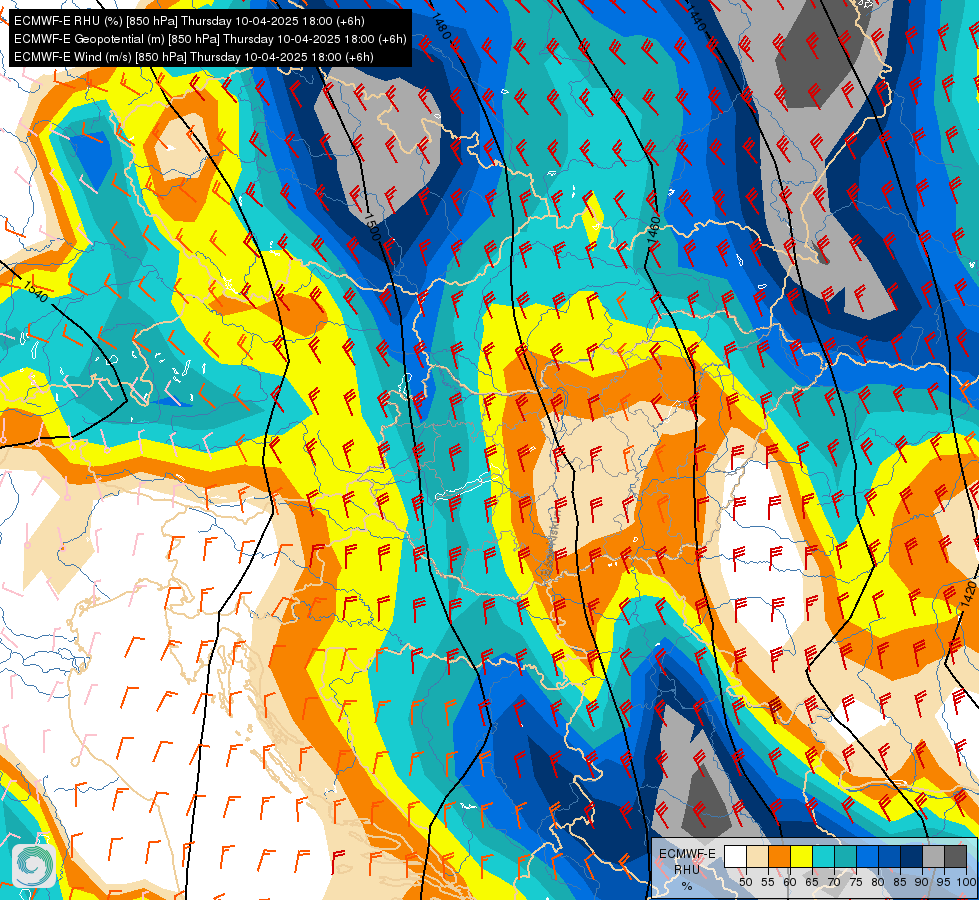Click the ECMWF-E Wind (m/s) header line
Screen dimensions: 979x900
pos(194,57)
